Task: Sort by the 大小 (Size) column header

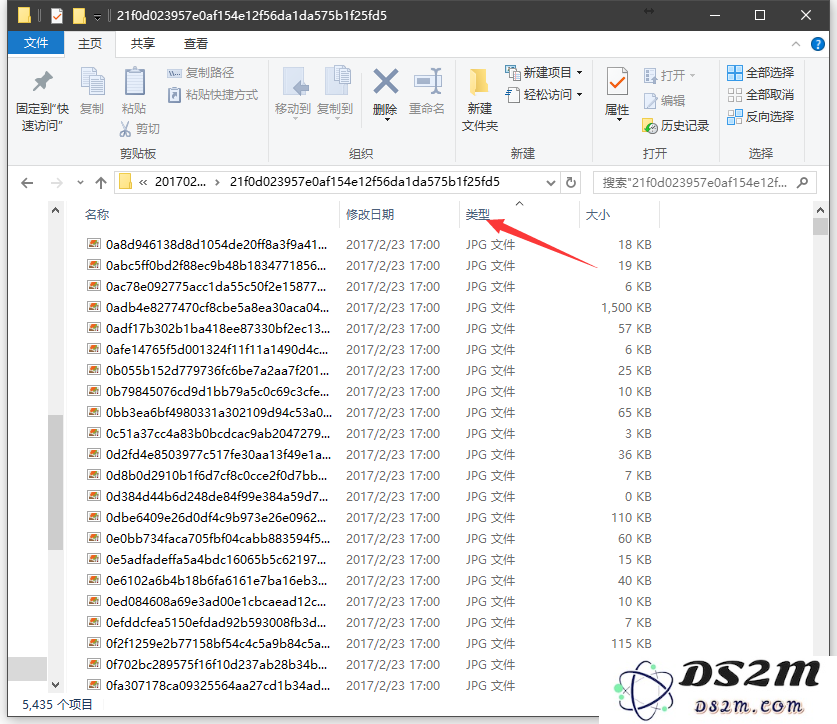Action: pos(597,215)
